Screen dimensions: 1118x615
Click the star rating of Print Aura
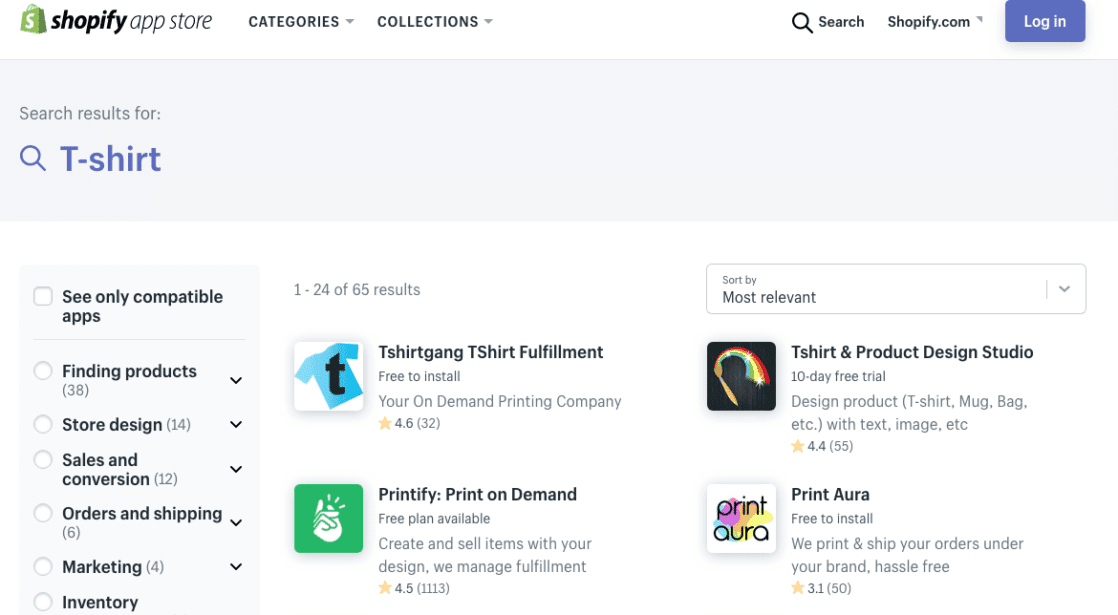point(821,589)
